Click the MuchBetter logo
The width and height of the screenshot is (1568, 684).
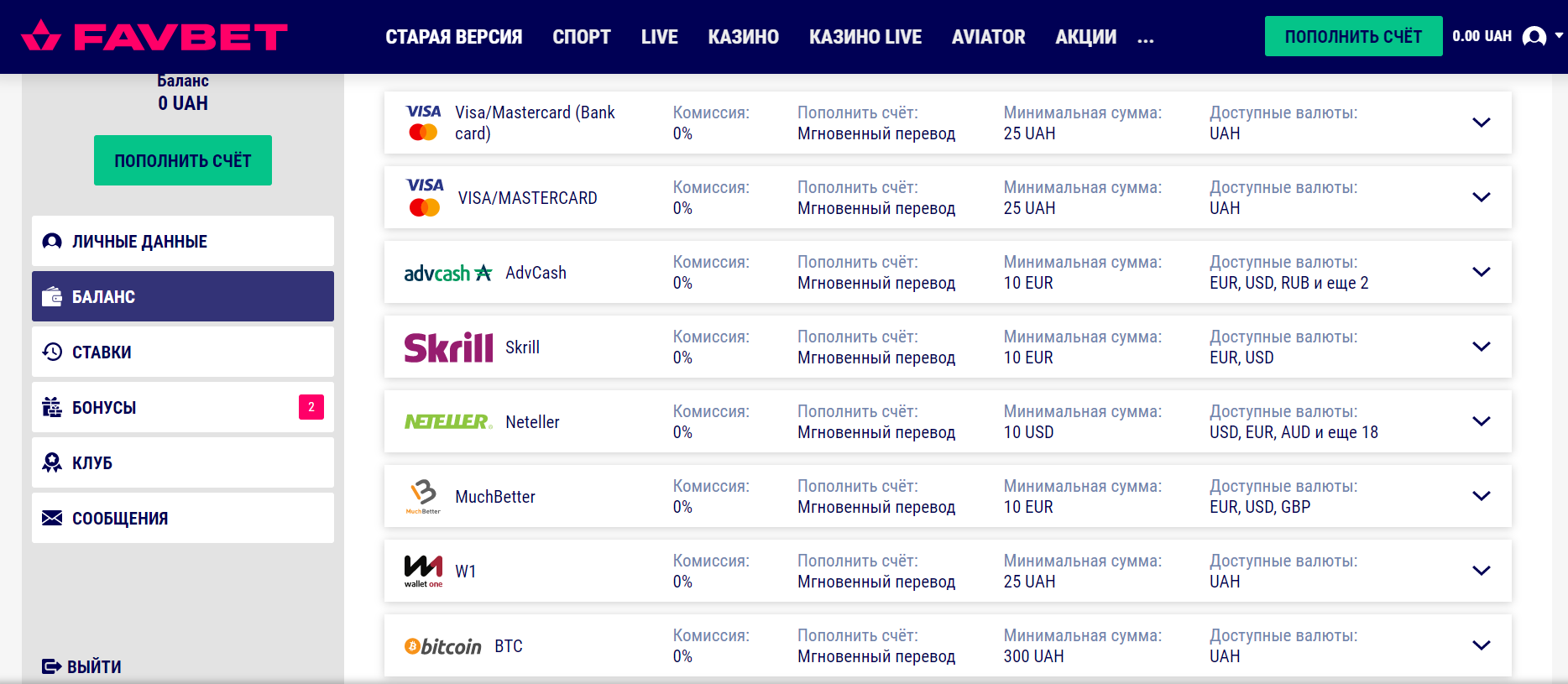point(423,496)
